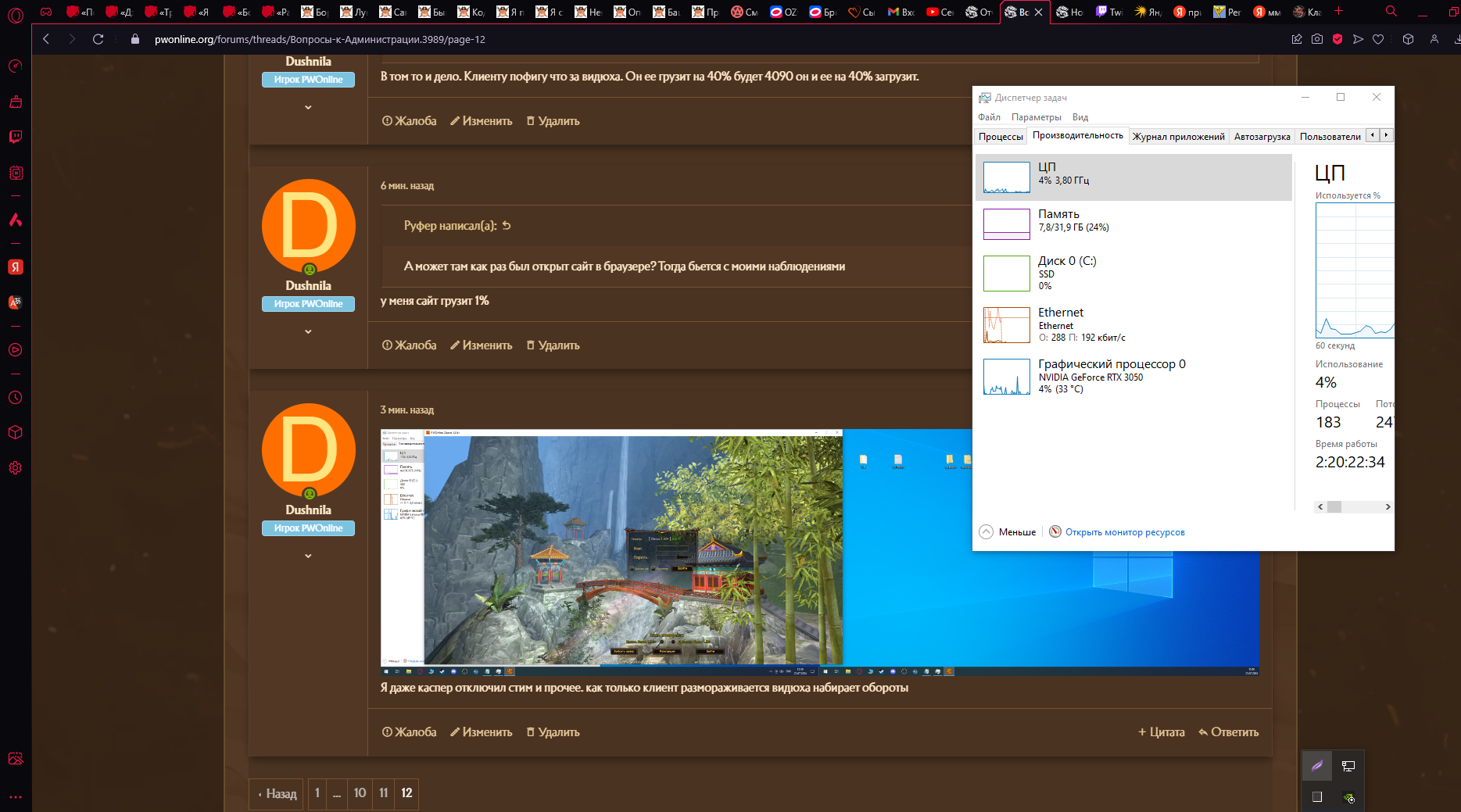This screenshot has height=812, width=1461.
Task: Select the Память performance item
Action: pyautogui.click(x=1133, y=224)
